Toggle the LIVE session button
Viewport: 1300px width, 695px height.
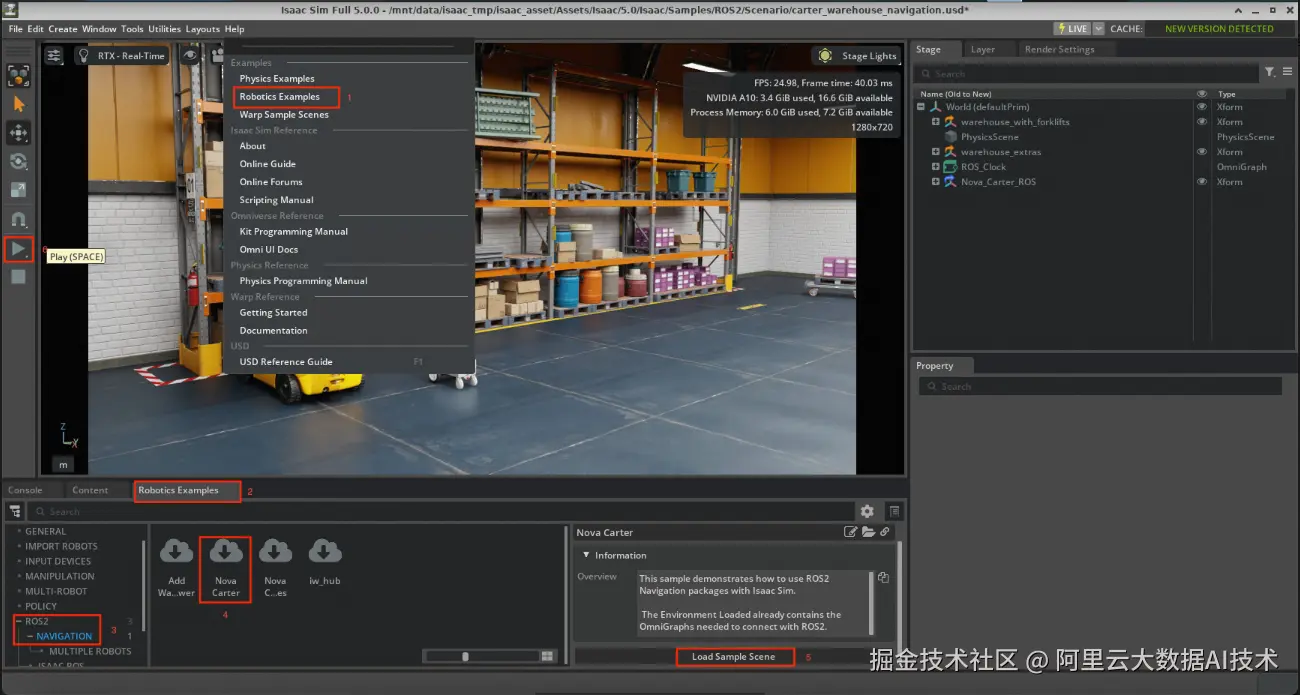coord(1071,29)
